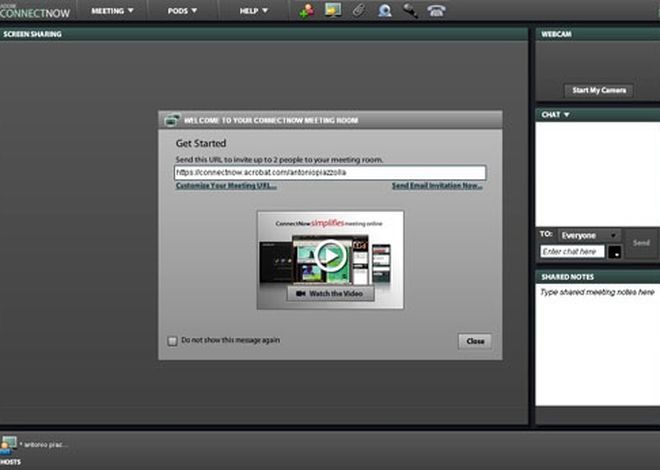
Task: Click the Hosts label
Action: pos(10,462)
